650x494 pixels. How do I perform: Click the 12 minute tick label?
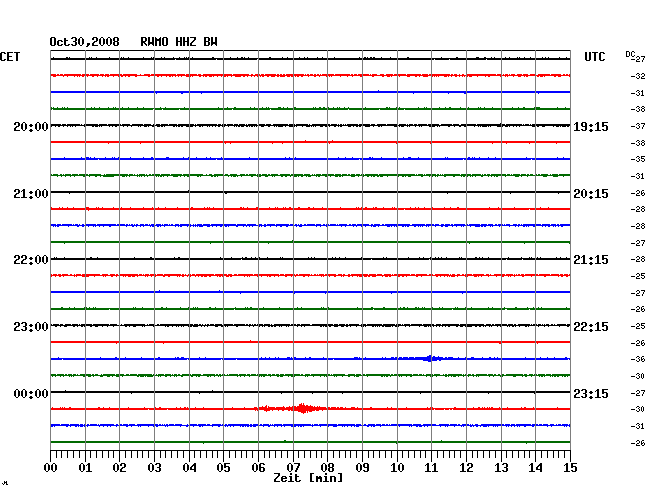coord(466,467)
